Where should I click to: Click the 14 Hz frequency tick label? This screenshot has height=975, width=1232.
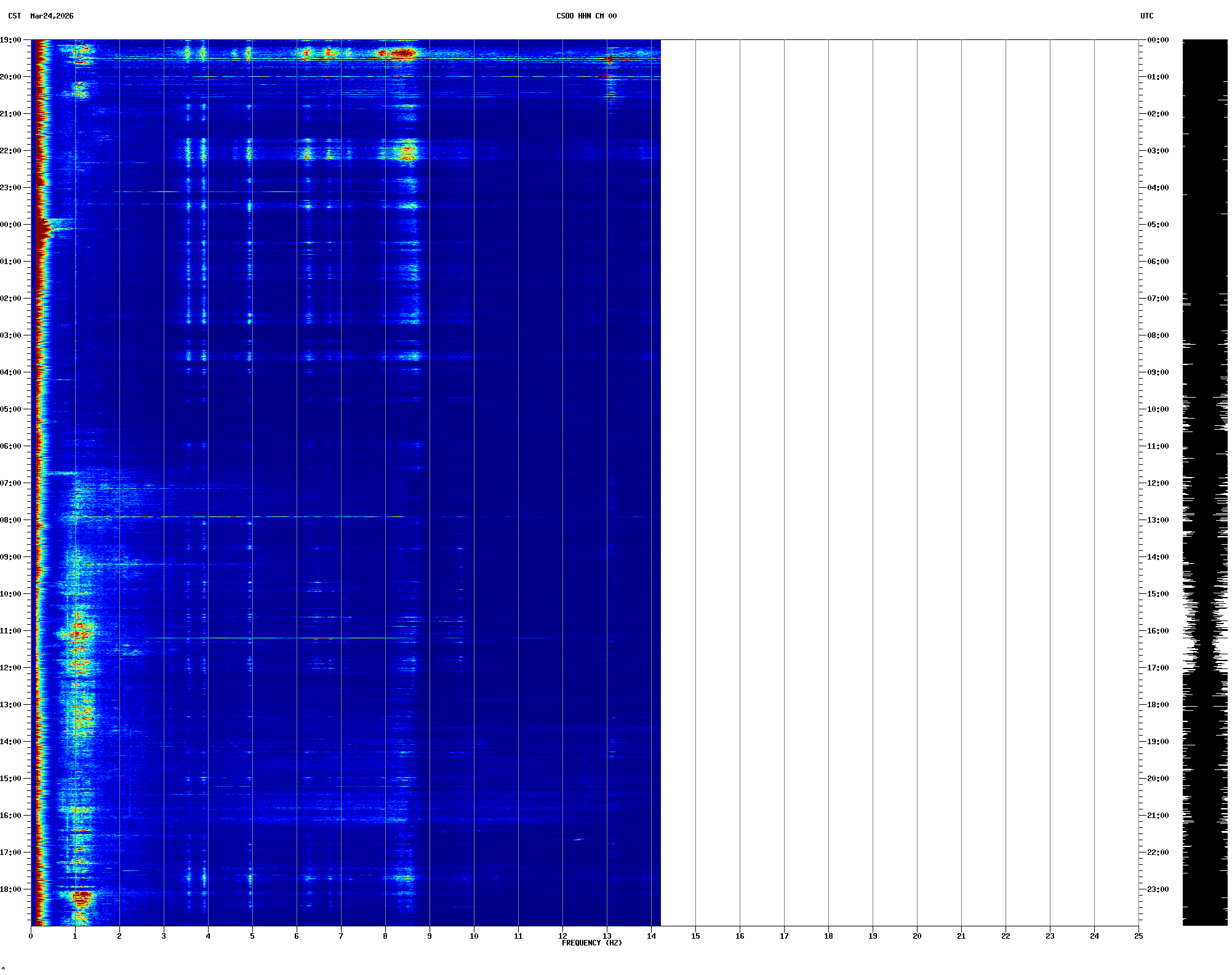651,936
